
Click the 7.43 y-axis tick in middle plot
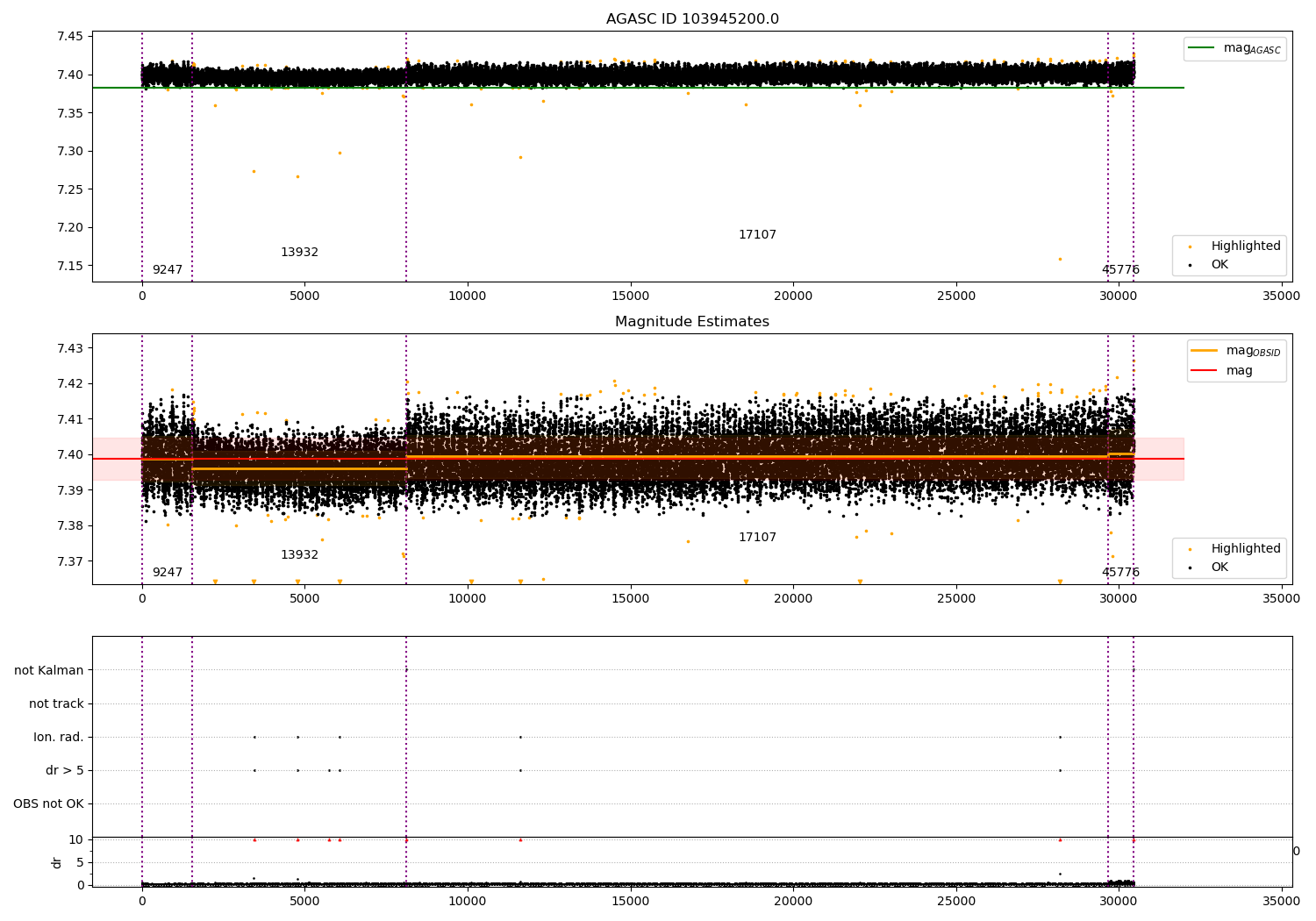(70, 349)
